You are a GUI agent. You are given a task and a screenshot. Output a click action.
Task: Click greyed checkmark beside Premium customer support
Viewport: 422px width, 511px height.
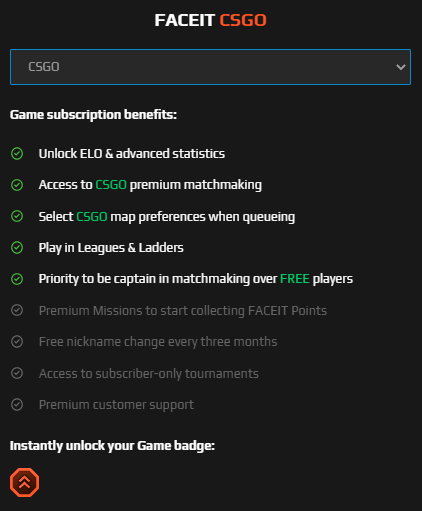click(x=17, y=405)
